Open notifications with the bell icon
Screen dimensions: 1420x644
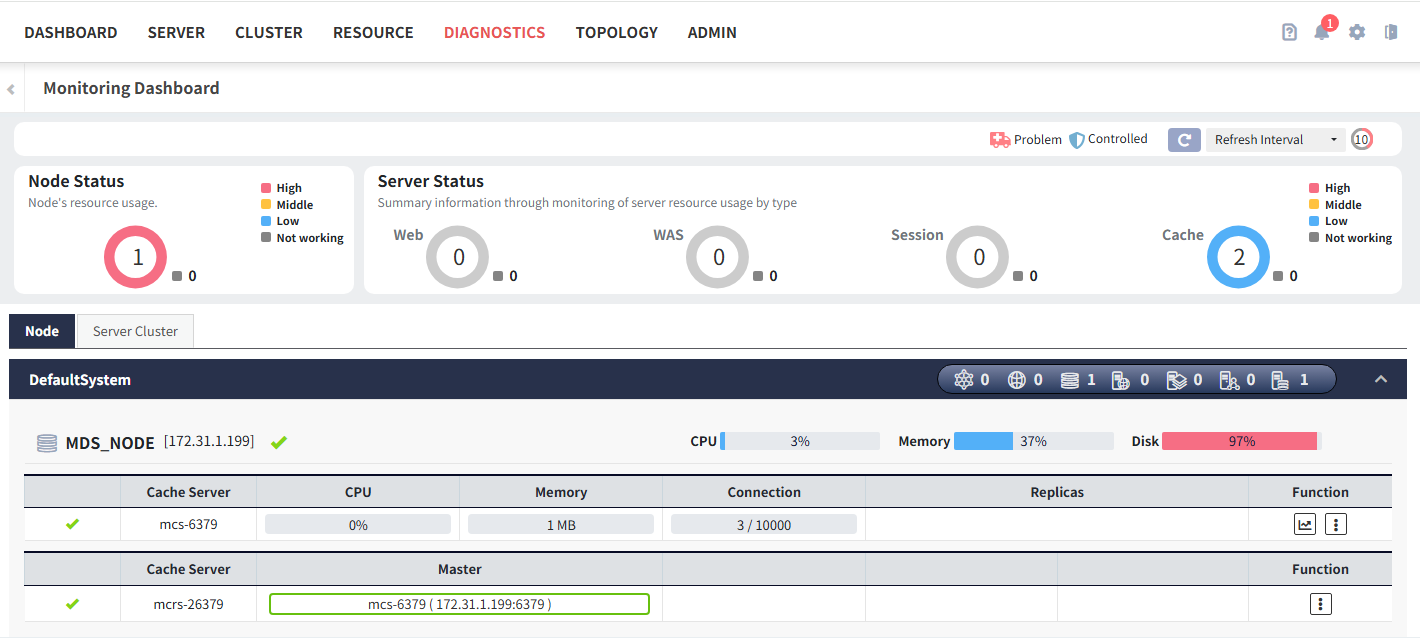(1321, 33)
